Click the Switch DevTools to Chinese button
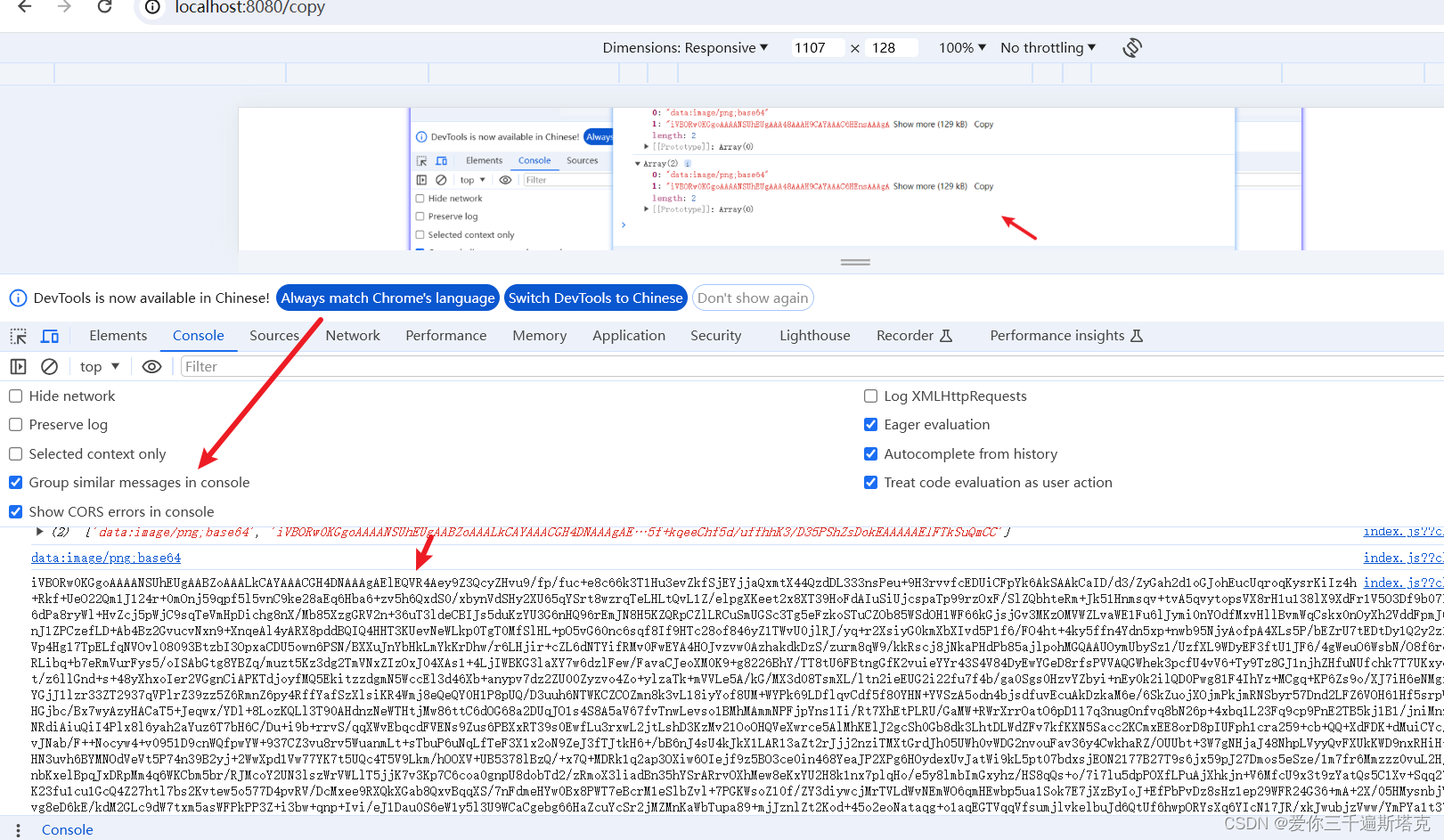 [x=595, y=298]
